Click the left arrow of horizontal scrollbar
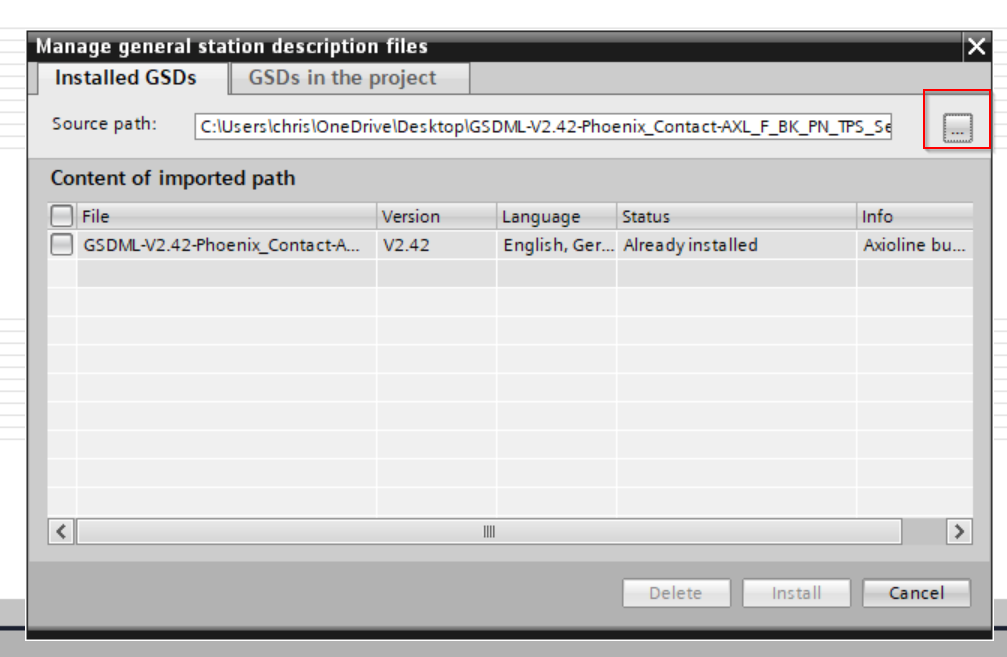1007x657 pixels. click(x=61, y=532)
